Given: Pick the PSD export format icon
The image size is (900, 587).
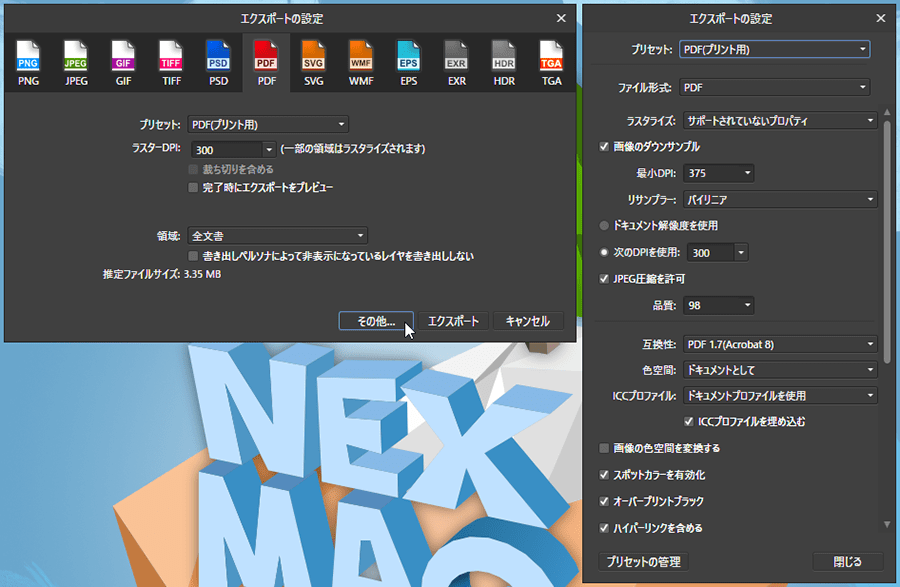Looking at the screenshot, I should [x=219, y=63].
